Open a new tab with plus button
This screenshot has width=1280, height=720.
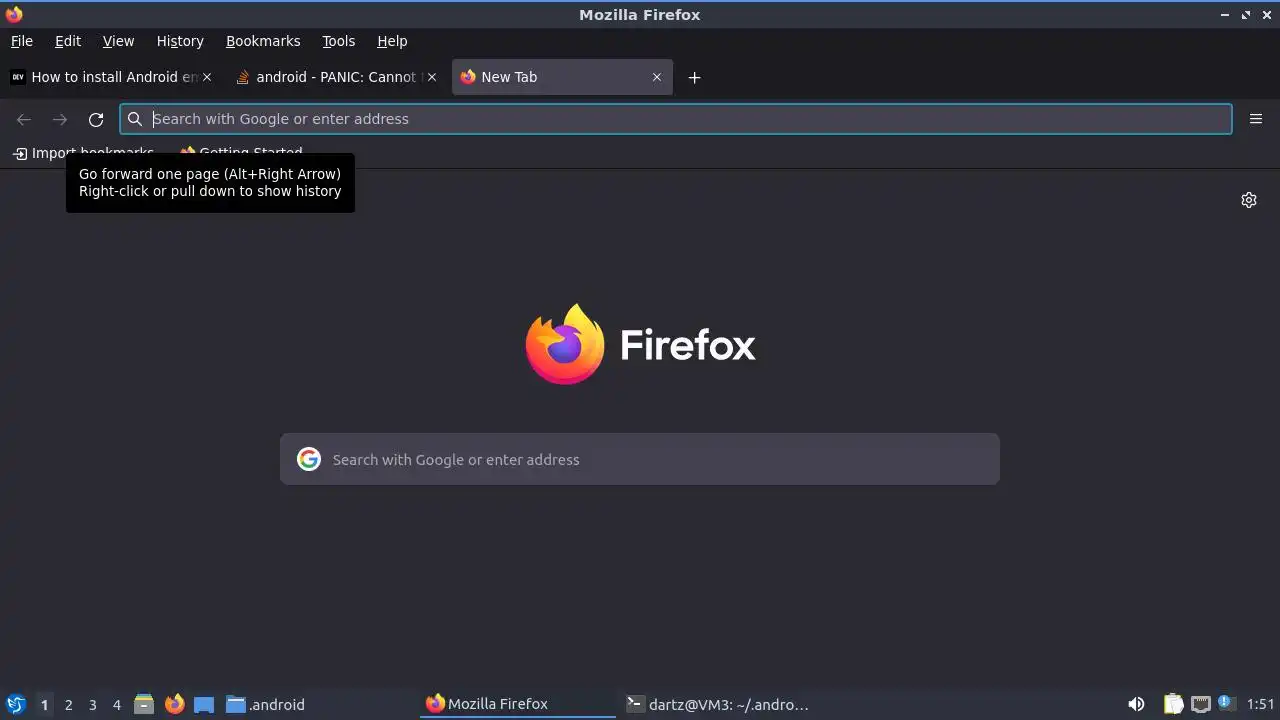click(x=694, y=77)
